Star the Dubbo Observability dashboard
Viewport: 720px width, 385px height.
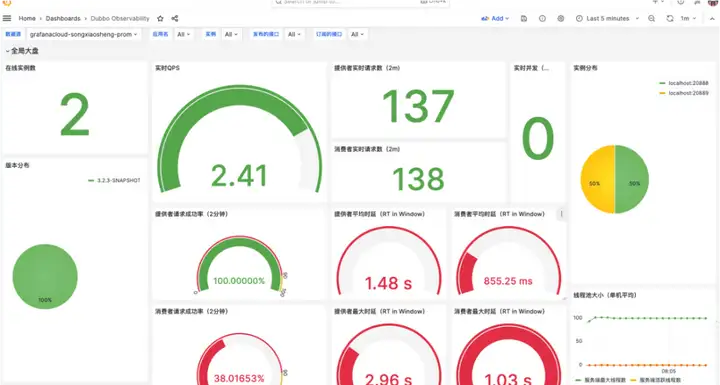(160, 18)
